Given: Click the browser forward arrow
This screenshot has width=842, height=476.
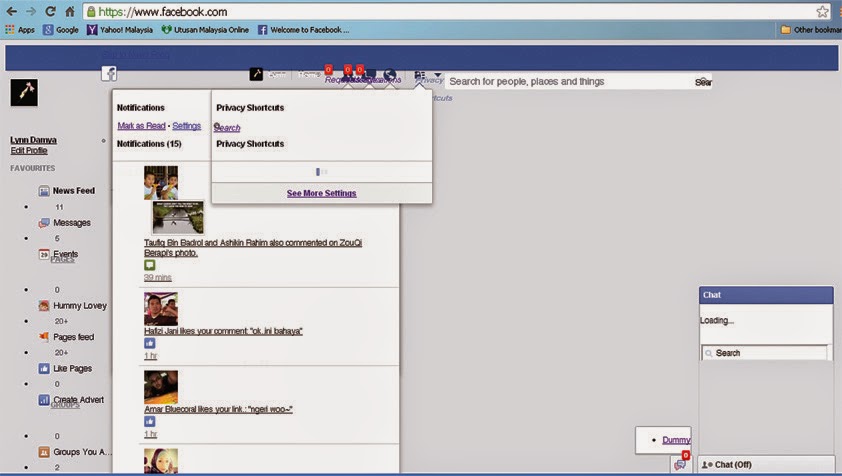Looking at the screenshot, I should [31, 11].
